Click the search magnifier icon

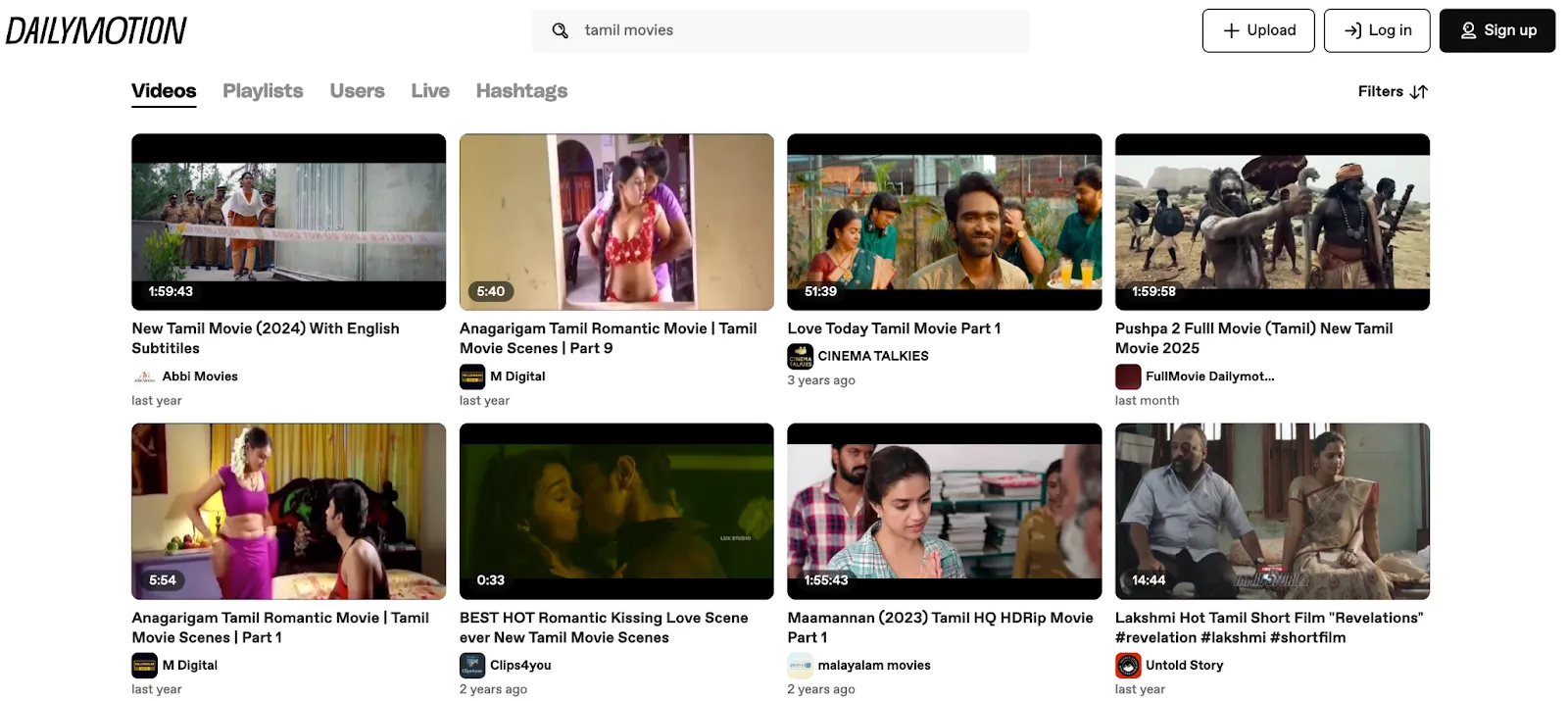pyautogui.click(x=560, y=30)
